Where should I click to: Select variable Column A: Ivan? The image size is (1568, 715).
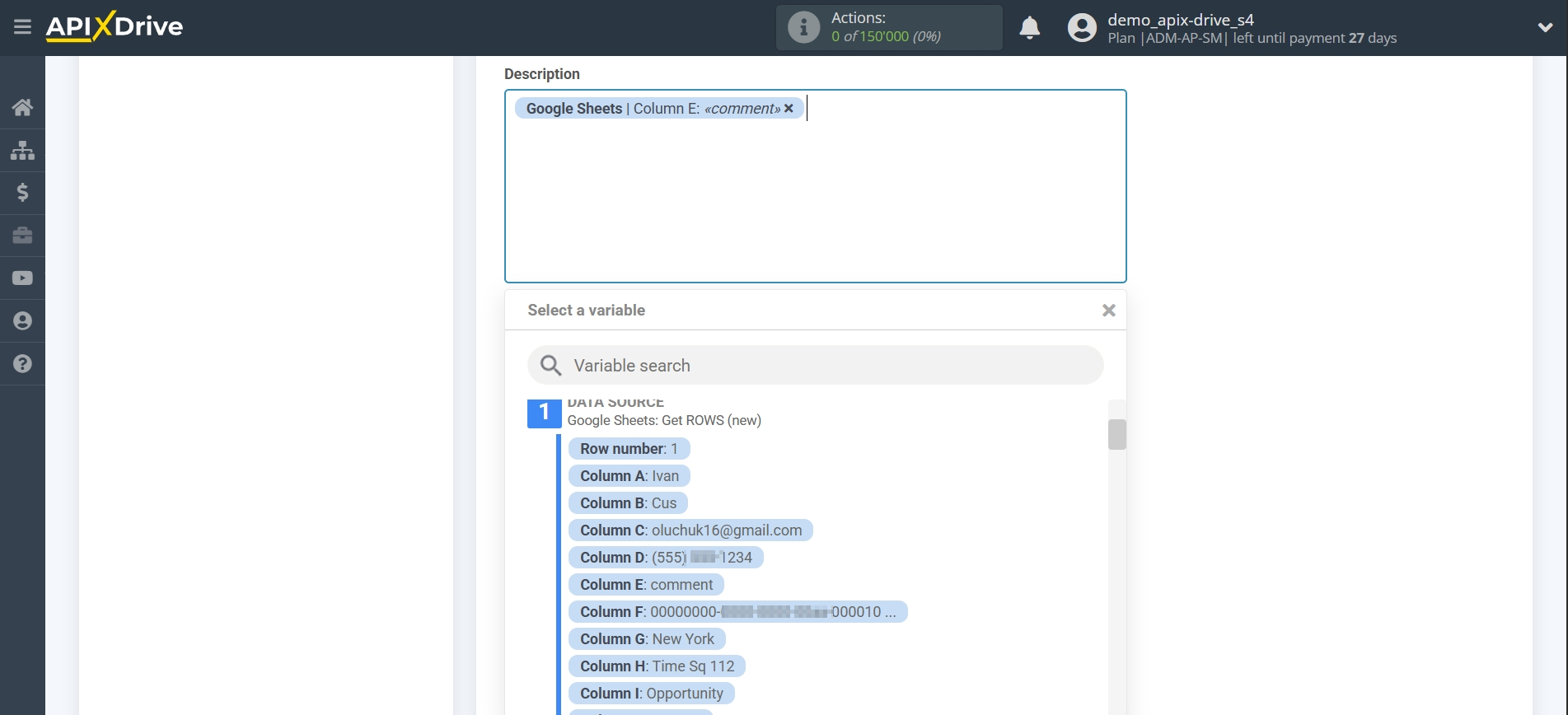click(629, 476)
